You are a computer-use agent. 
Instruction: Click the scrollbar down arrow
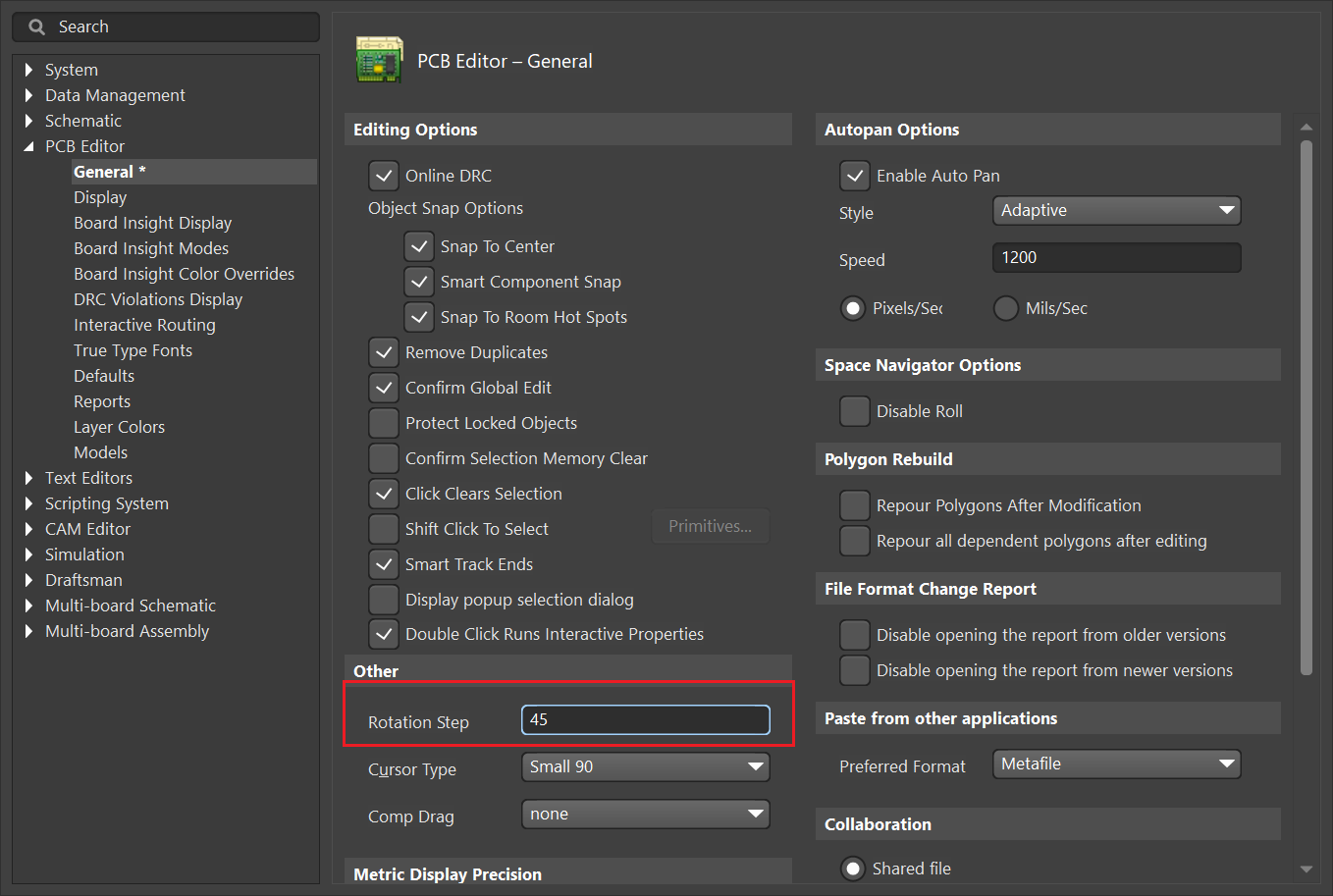click(1306, 870)
